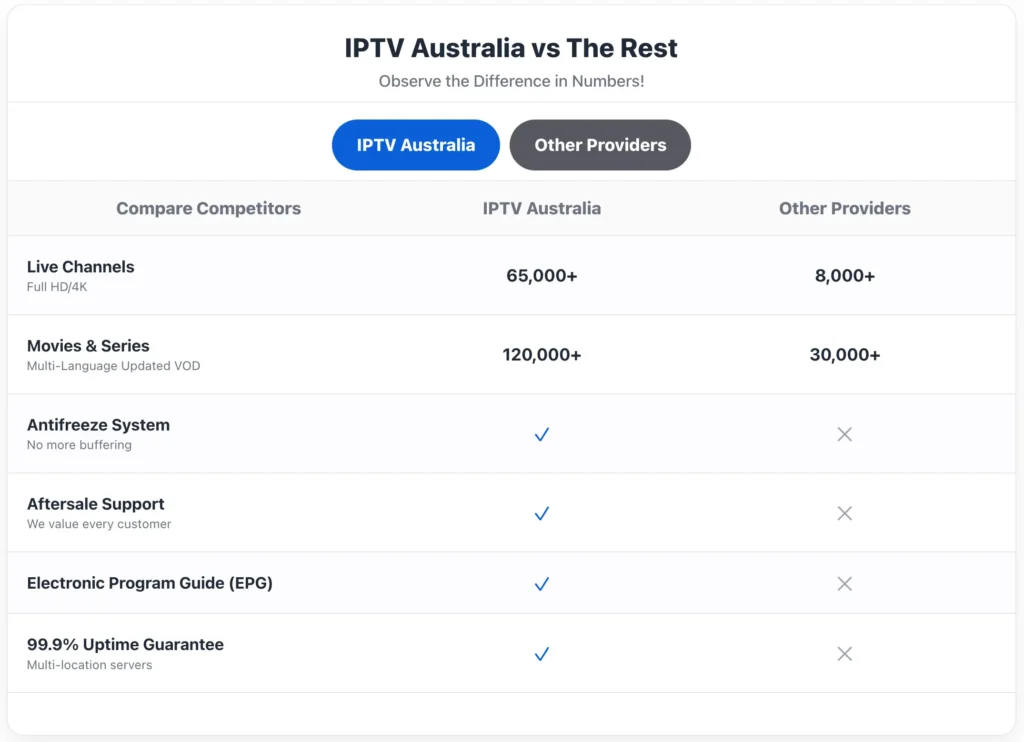Click the 30,000+ Other Providers value

(x=844, y=355)
